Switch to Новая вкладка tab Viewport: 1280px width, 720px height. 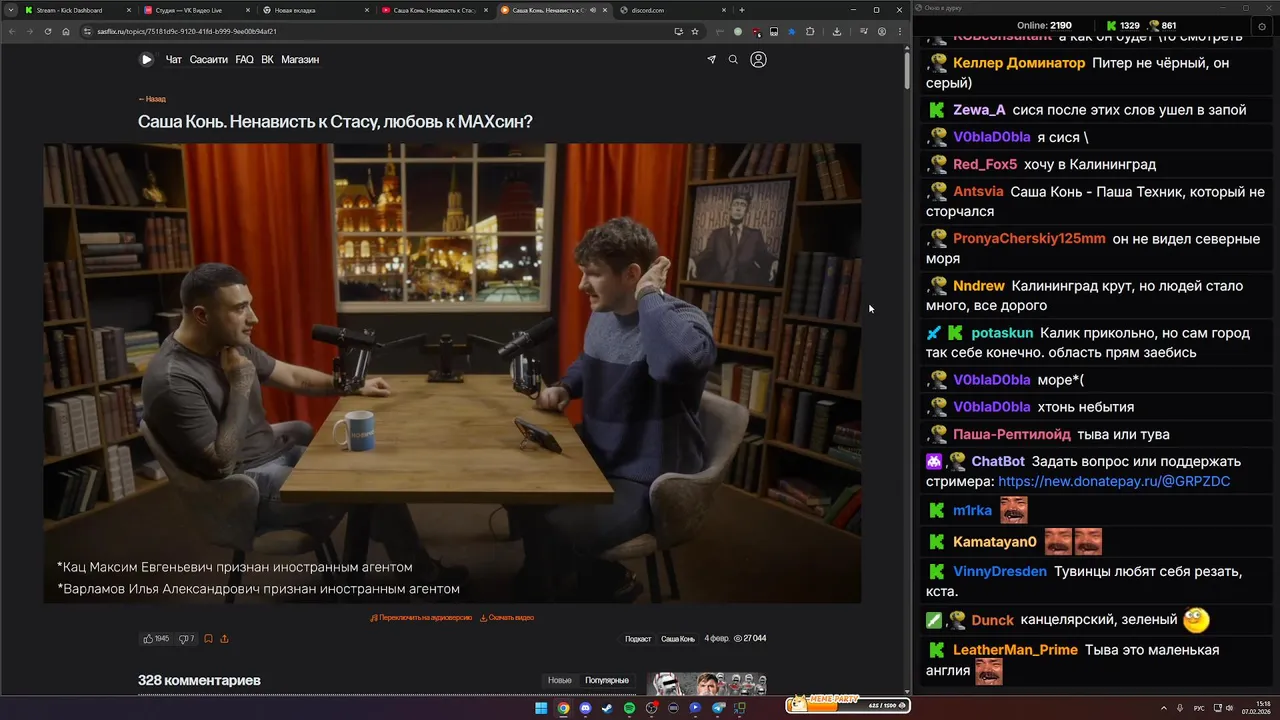(x=316, y=10)
